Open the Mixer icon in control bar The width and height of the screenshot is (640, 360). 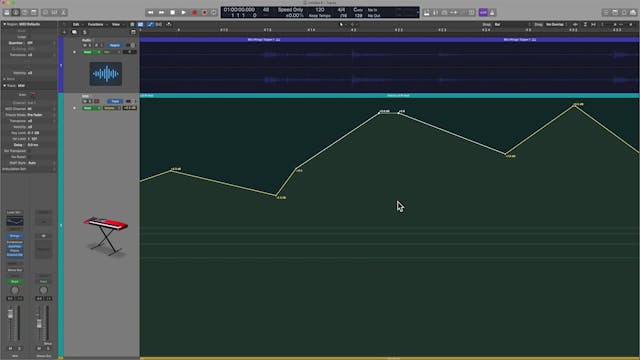point(54,13)
